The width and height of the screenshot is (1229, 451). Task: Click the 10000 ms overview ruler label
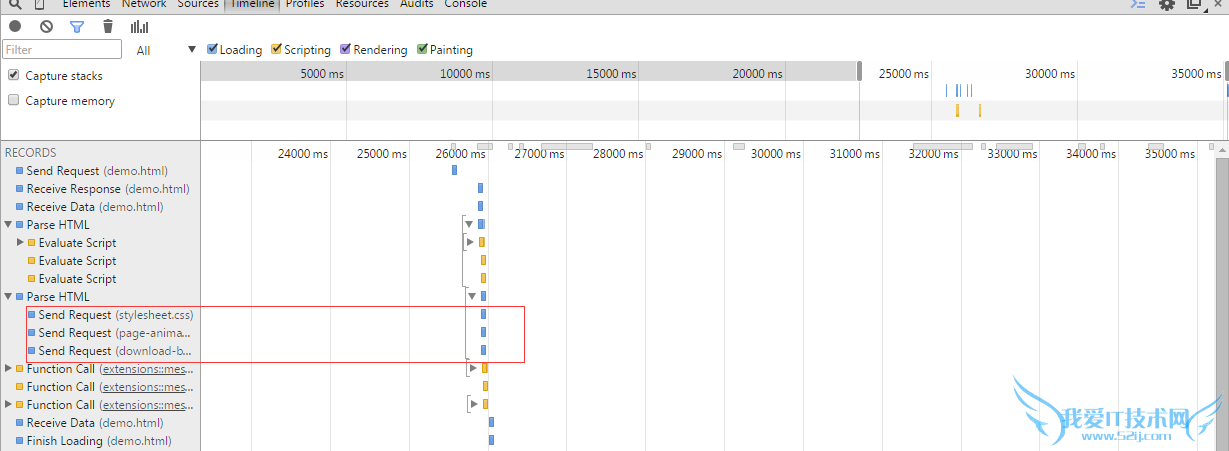[x=465, y=73]
